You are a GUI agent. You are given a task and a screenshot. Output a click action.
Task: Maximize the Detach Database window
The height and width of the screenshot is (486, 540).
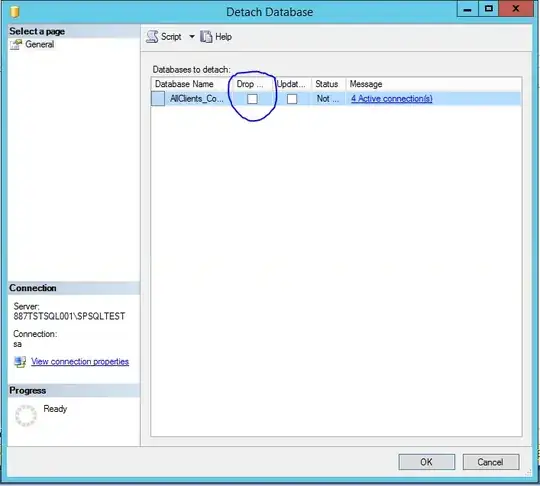click(x=488, y=9)
